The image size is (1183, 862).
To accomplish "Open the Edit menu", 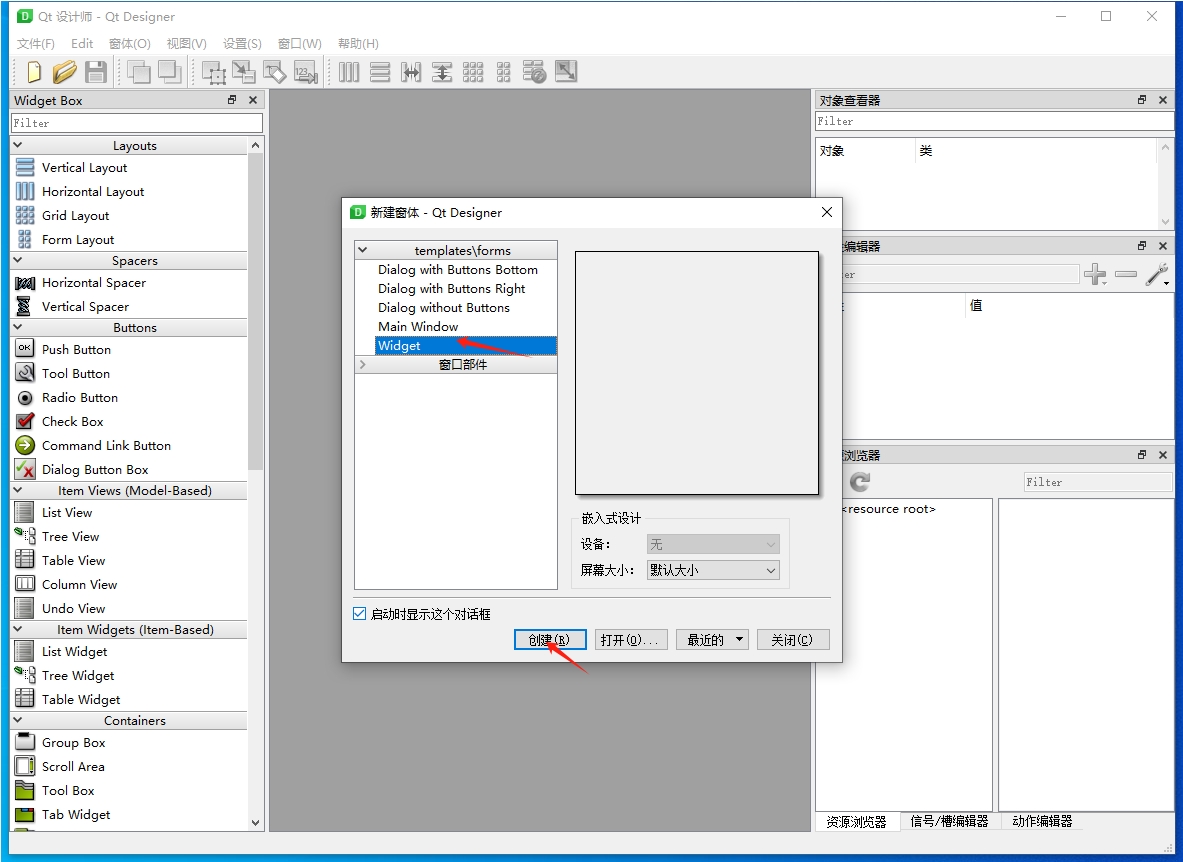I will point(81,43).
